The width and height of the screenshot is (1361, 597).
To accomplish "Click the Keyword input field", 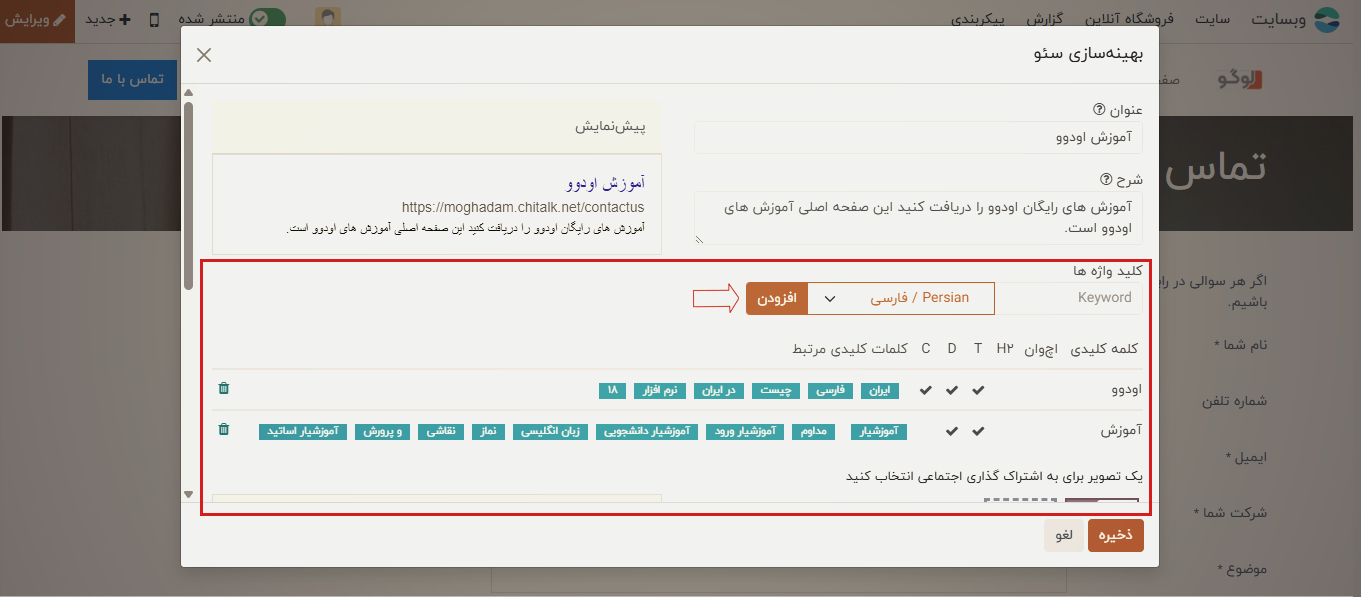I will (x=1069, y=298).
